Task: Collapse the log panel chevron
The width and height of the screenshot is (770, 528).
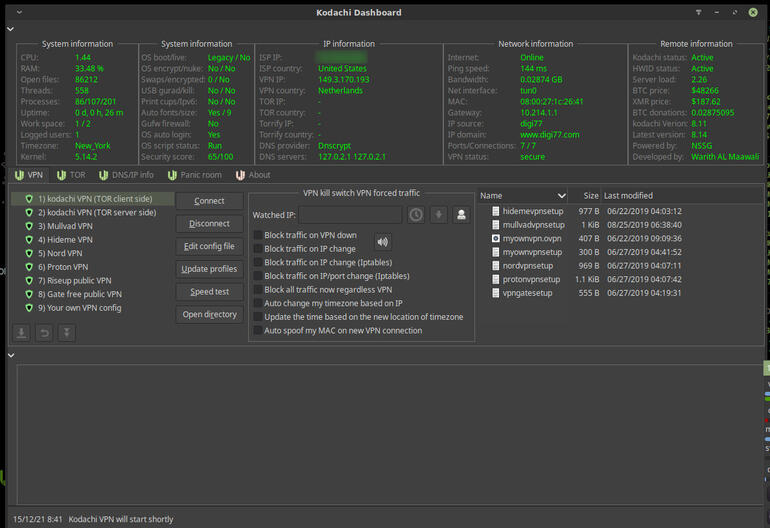Action: tap(11, 355)
